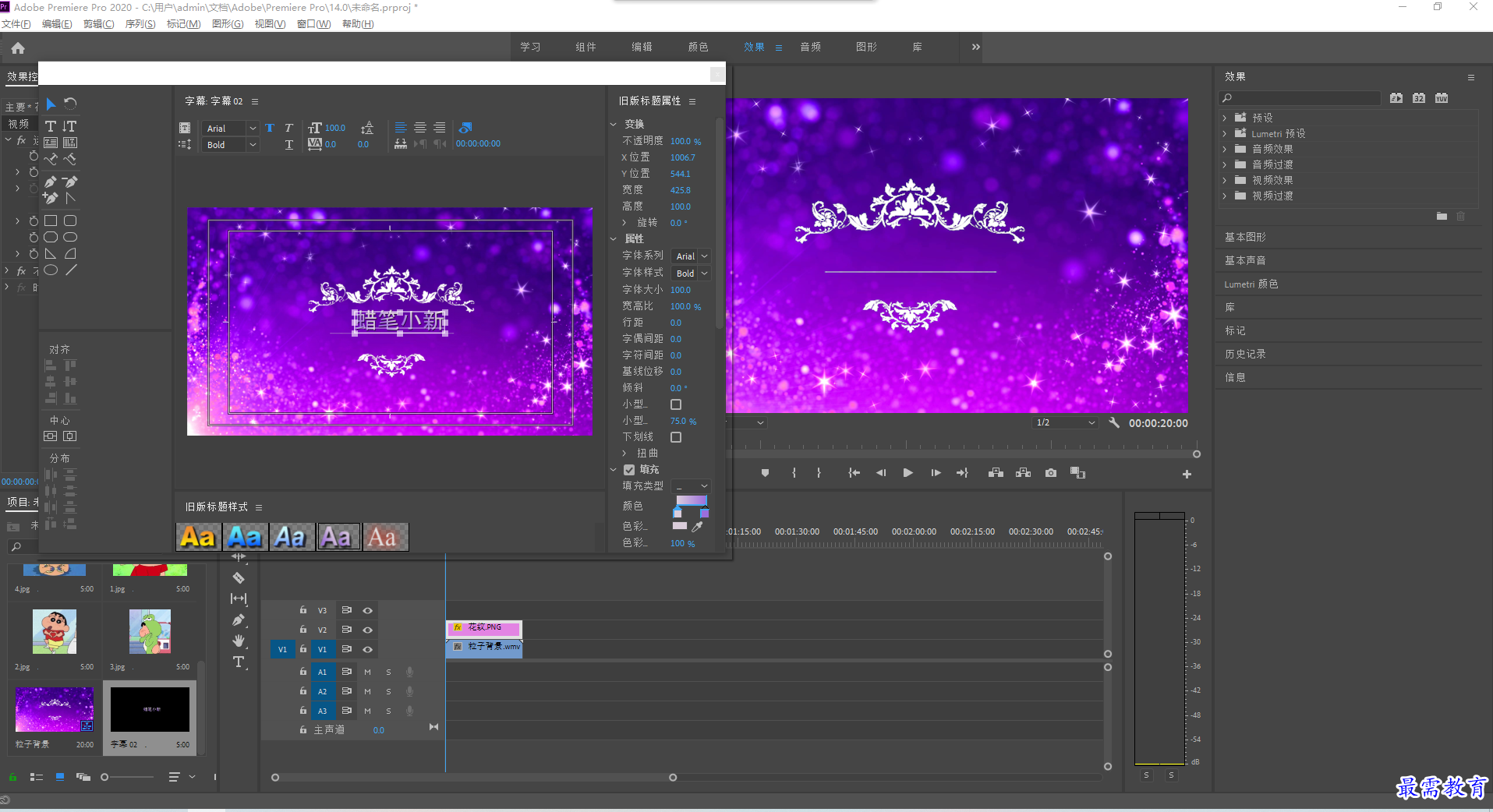The height and width of the screenshot is (812, 1493).
Task: Open the 基本图形 panel
Action: click(x=1245, y=237)
